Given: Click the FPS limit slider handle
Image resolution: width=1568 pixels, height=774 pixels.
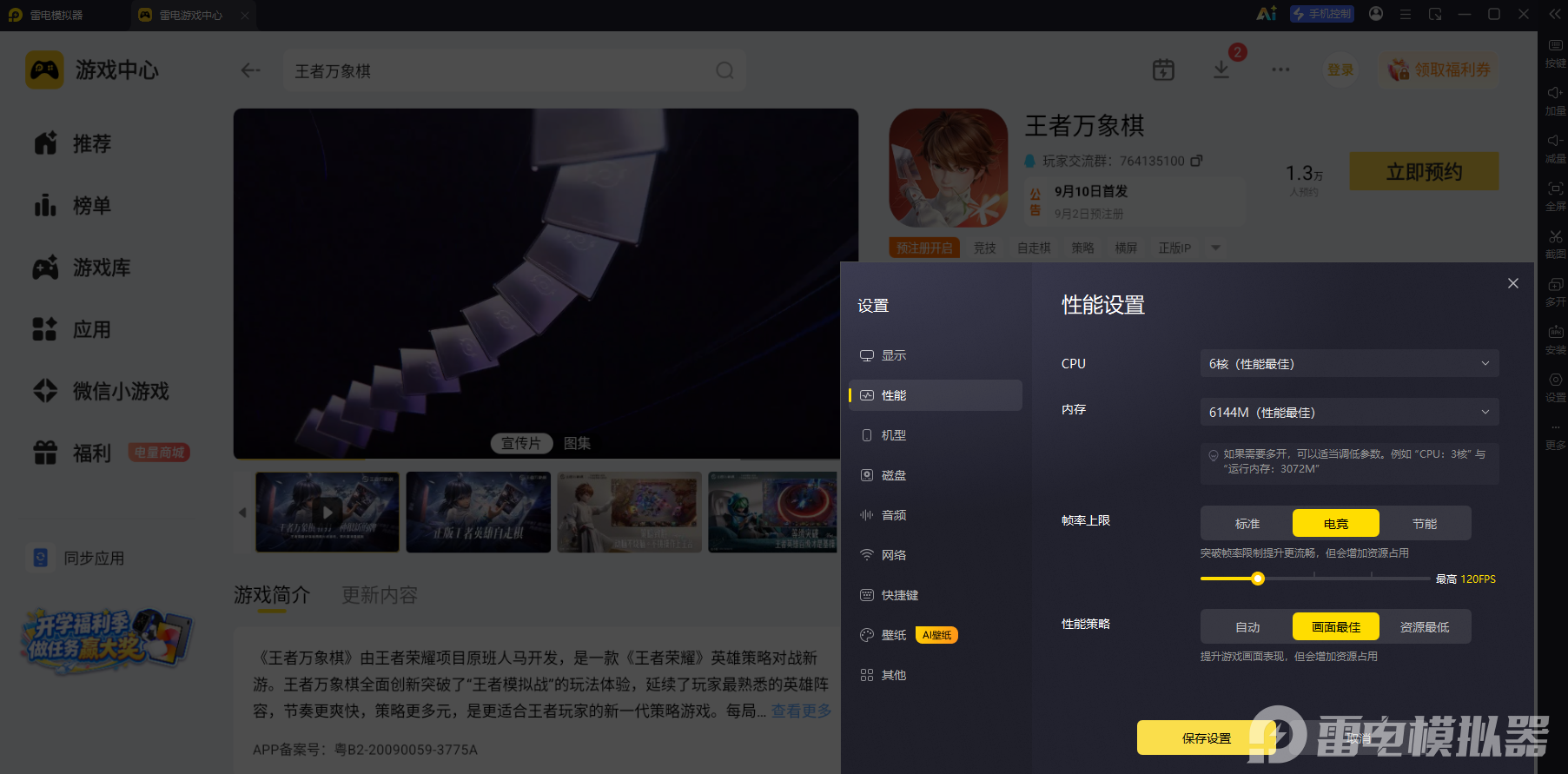Looking at the screenshot, I should pos(1258,579).
